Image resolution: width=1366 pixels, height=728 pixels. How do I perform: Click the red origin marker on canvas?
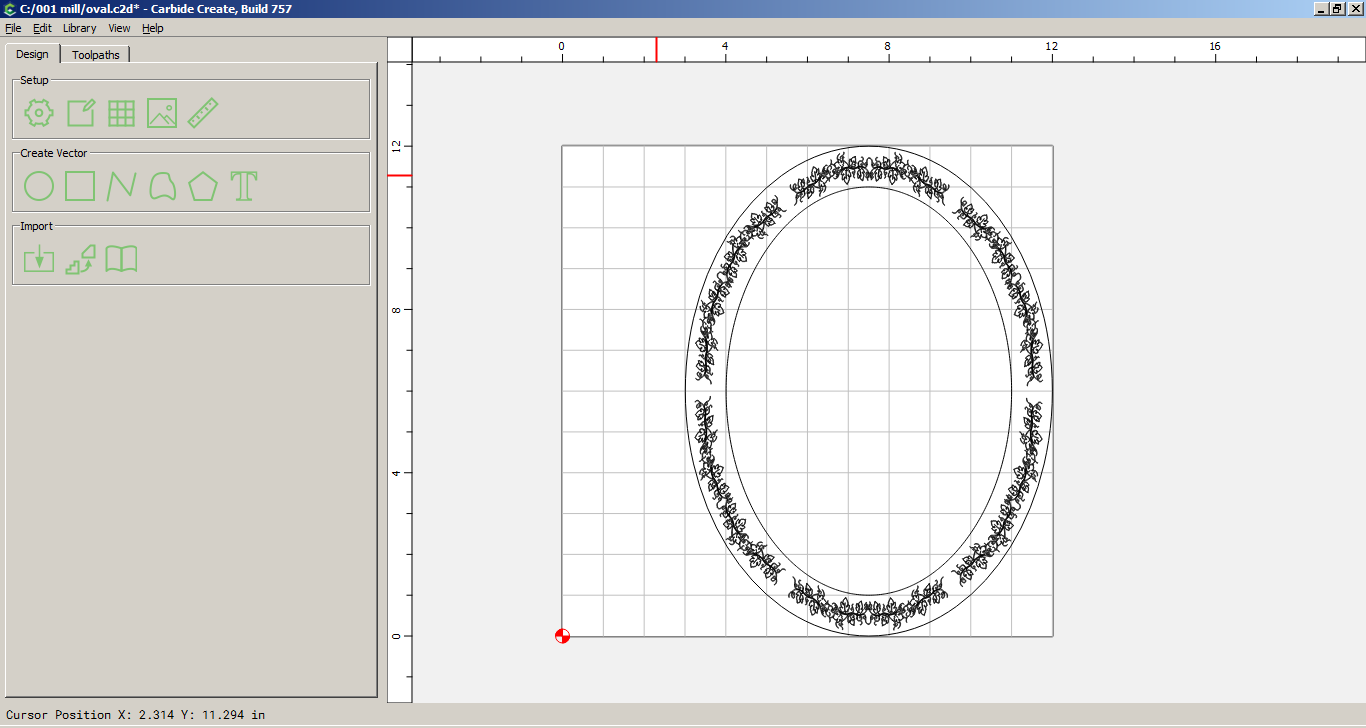[562, 636]
